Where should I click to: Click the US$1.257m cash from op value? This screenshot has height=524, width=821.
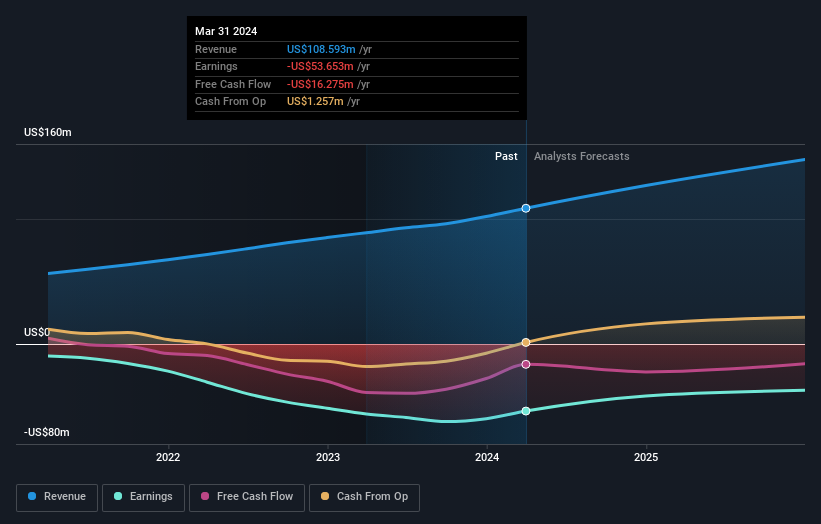coord(315,102)
